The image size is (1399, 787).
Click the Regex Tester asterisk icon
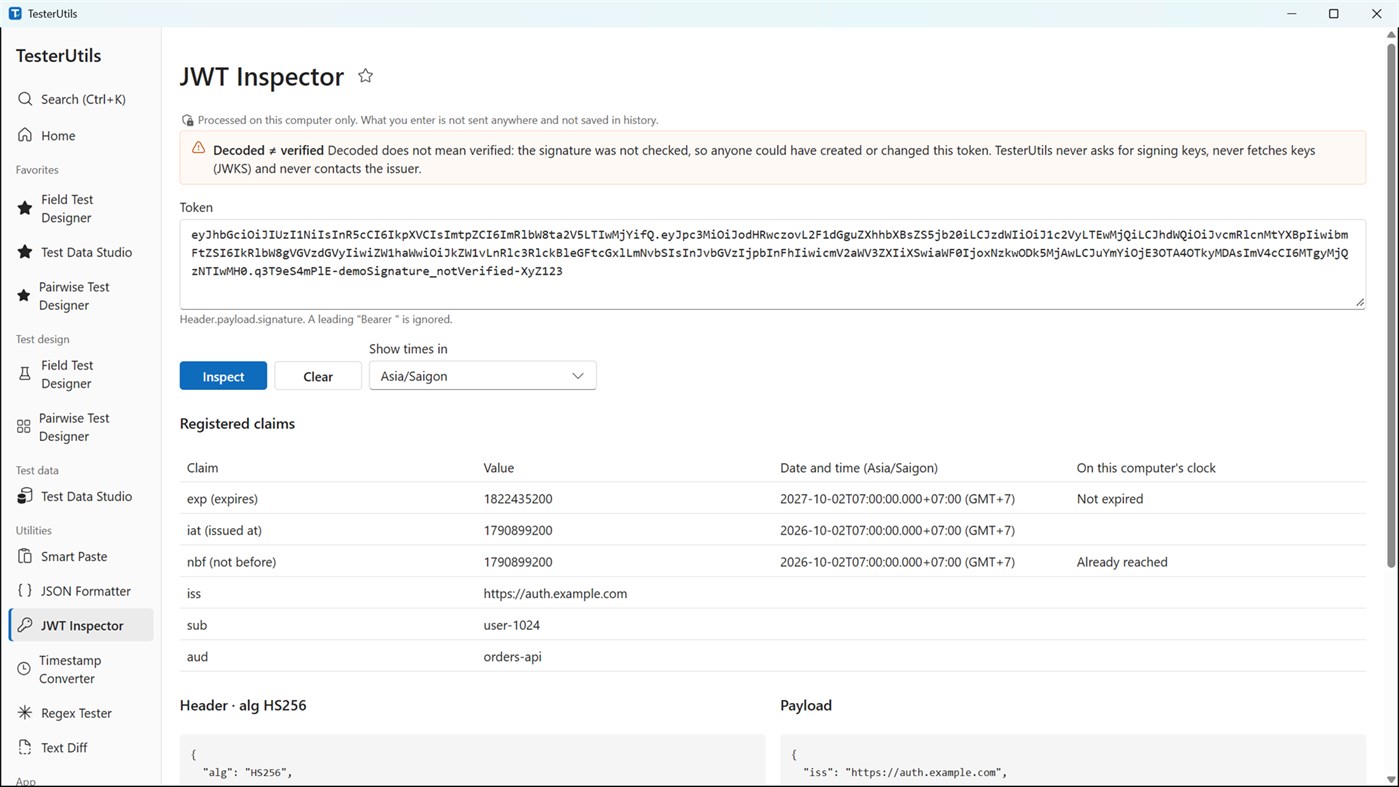pyautogui.click(x=25, y=713)
